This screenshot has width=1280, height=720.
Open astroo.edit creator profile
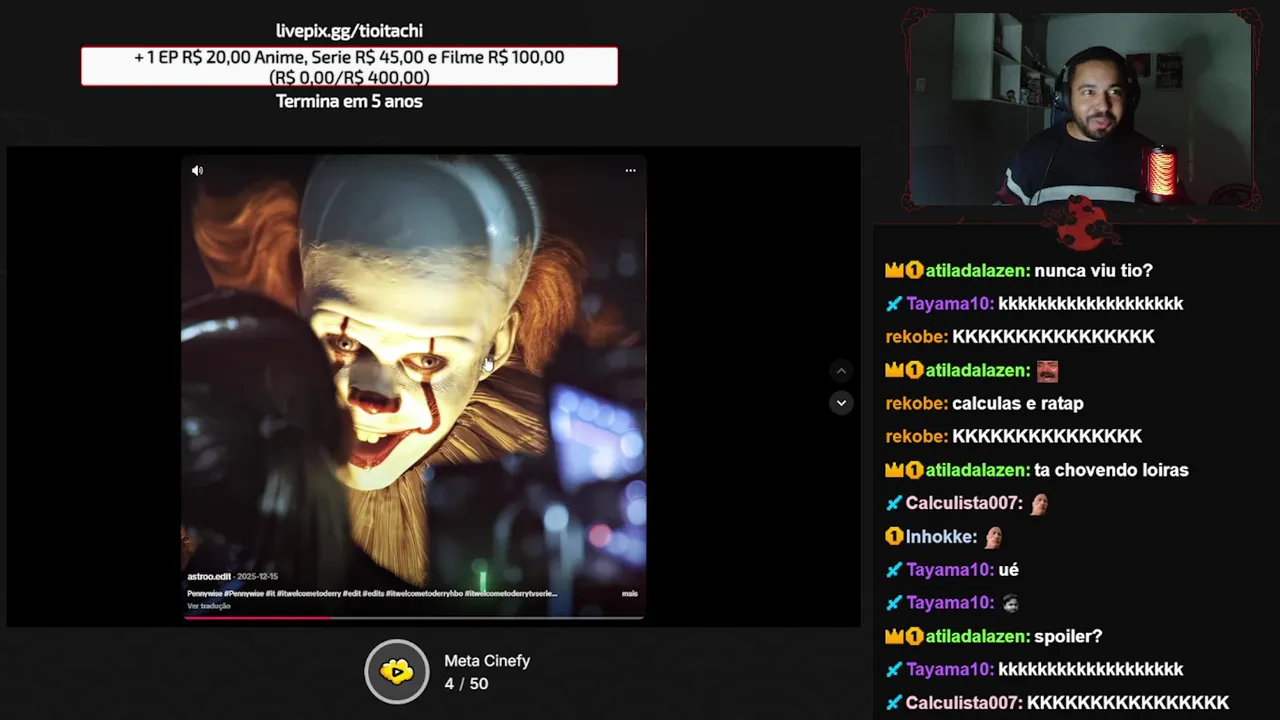point(208,577)
